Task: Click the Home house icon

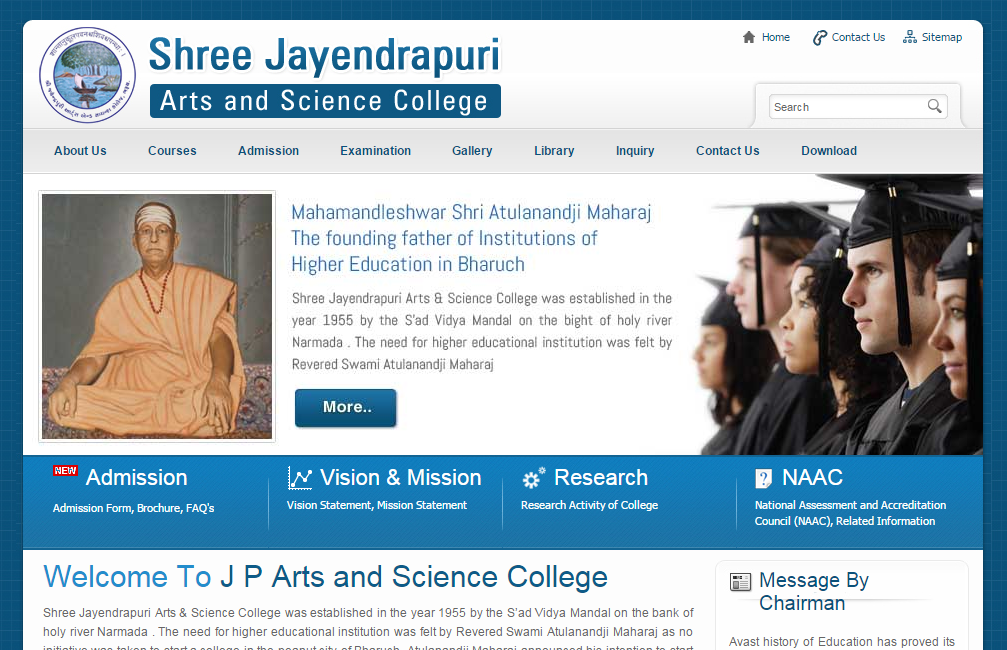Action: 749,37
